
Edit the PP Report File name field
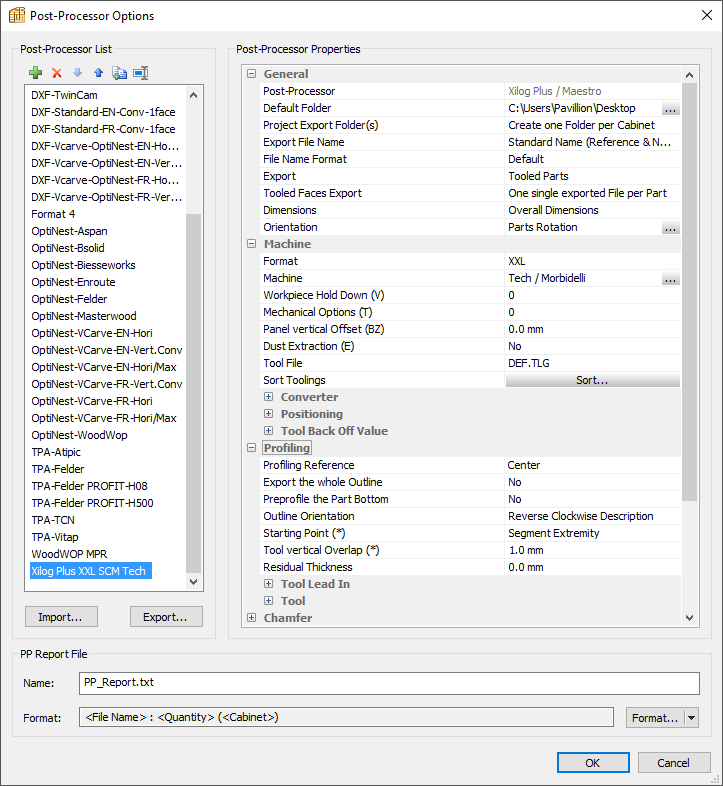coord(389,683)
